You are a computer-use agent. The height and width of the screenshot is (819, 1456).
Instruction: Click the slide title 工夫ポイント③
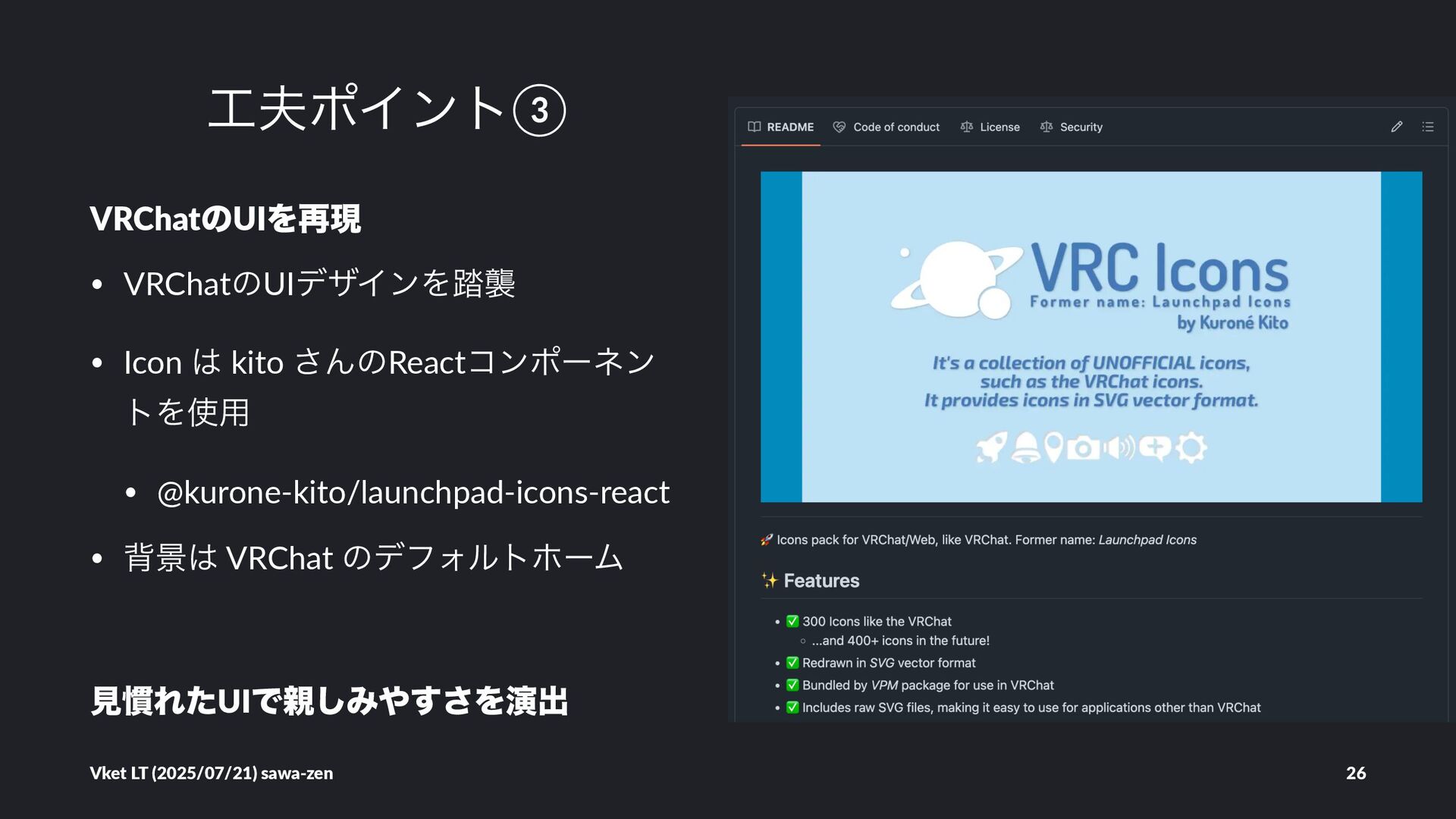click(x=387, y=108)
